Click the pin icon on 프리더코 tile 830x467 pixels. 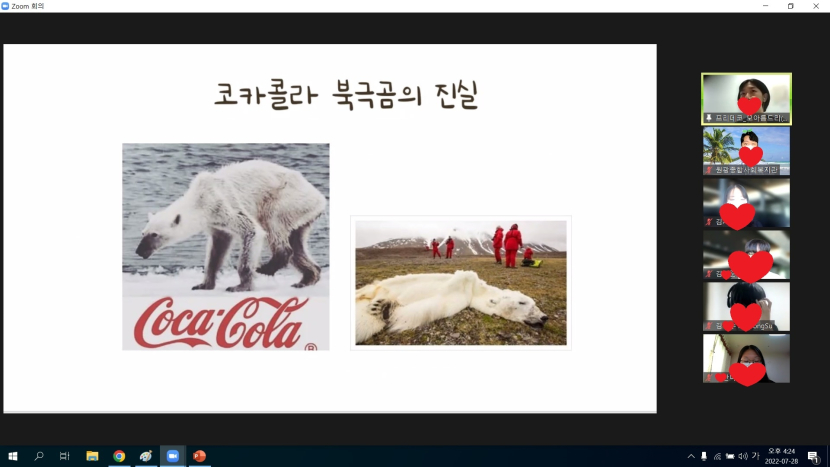coord(709,118)
